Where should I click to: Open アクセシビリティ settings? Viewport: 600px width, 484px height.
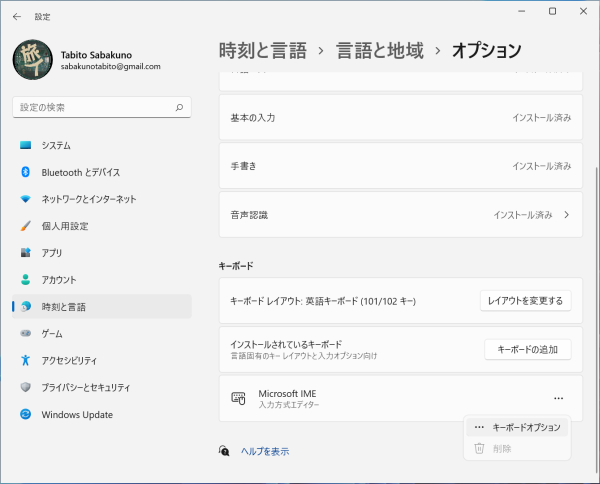pos(102,360)
